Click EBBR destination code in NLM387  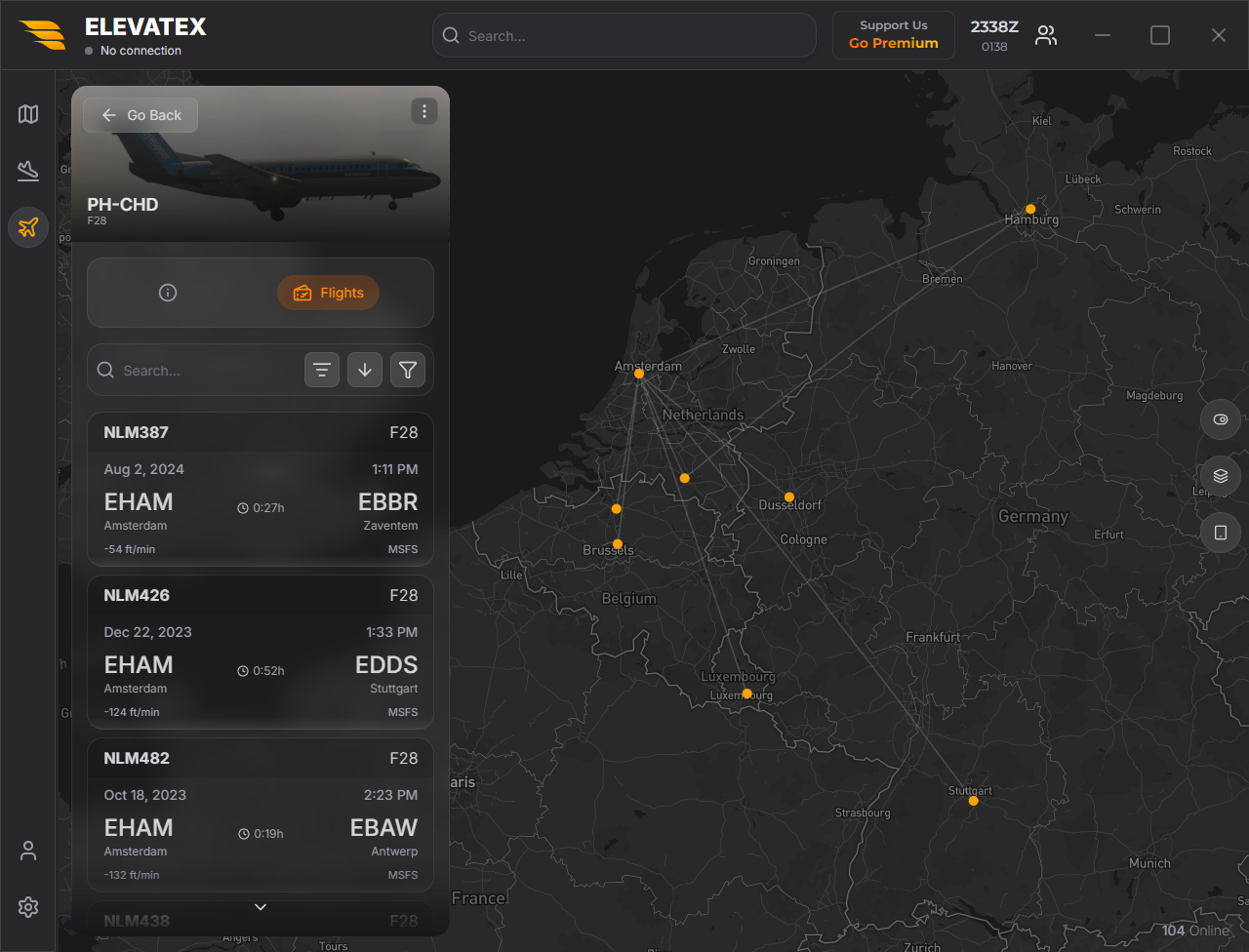point(388,502)
